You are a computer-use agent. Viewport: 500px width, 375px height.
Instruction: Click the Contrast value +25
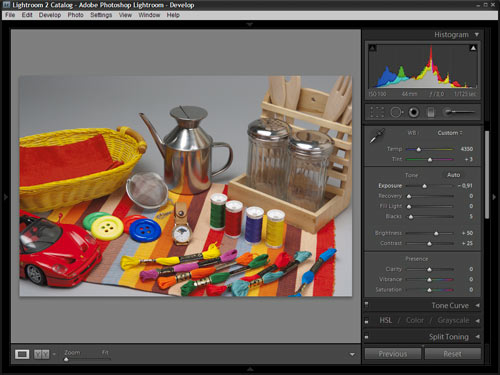(467, 243)
